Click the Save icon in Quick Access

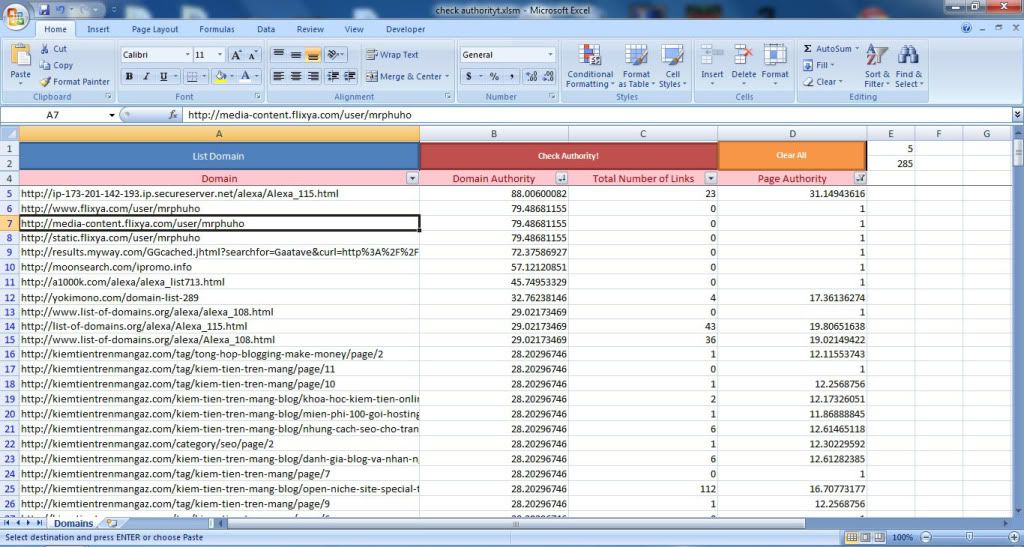click(44, 10)
